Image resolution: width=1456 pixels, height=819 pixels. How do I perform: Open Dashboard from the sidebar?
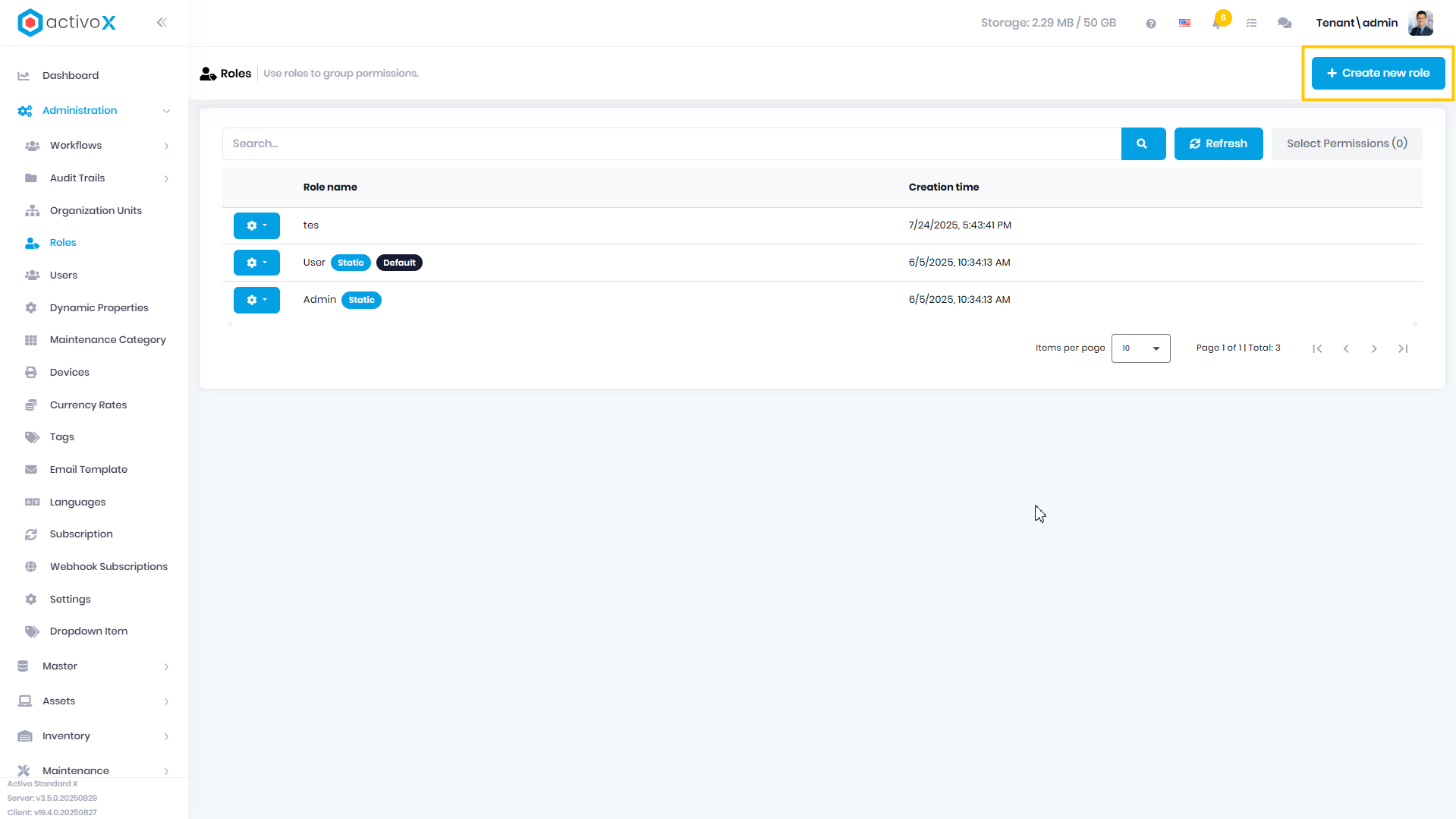pyautogui.click(x=71, y=76)
